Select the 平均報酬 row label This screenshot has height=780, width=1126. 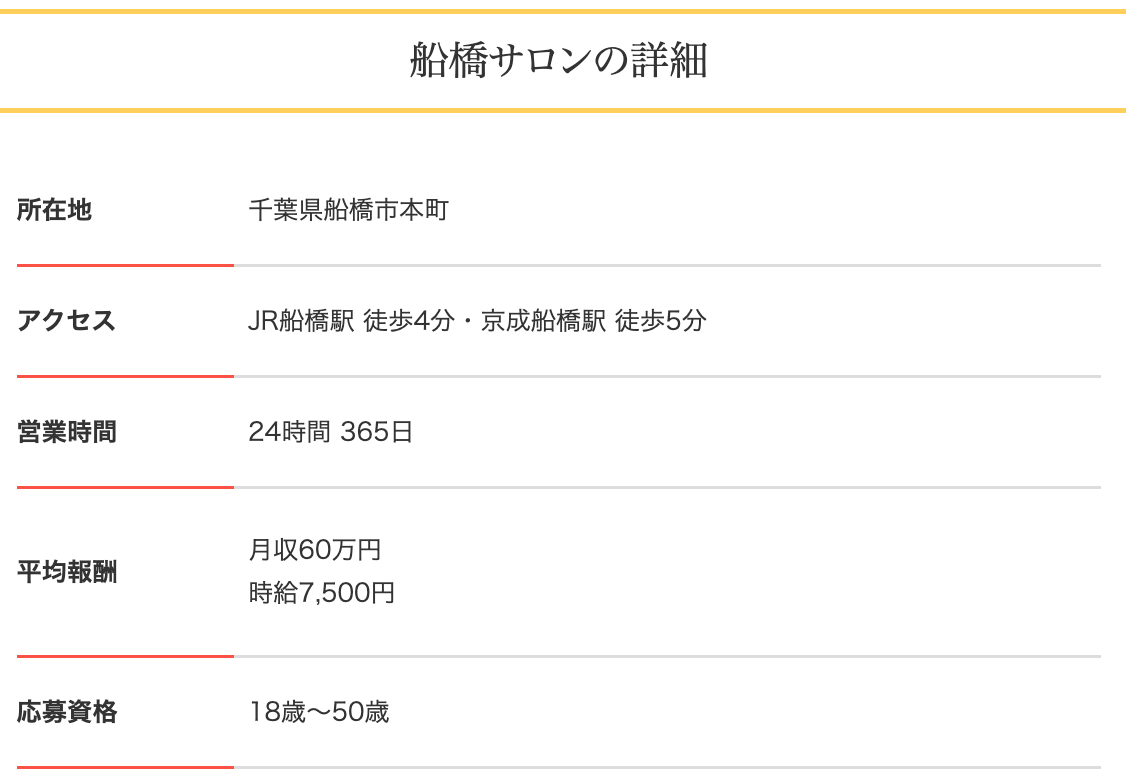67,572
